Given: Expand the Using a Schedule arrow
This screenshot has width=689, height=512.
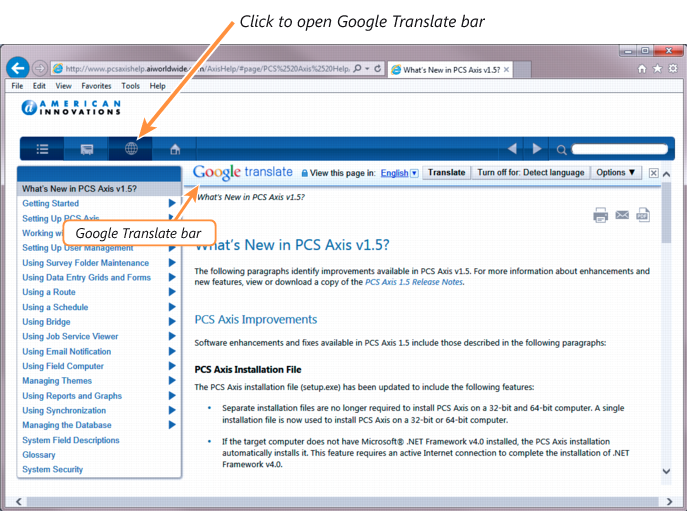Looking at the screenshot, I should [x=172, y=307].
